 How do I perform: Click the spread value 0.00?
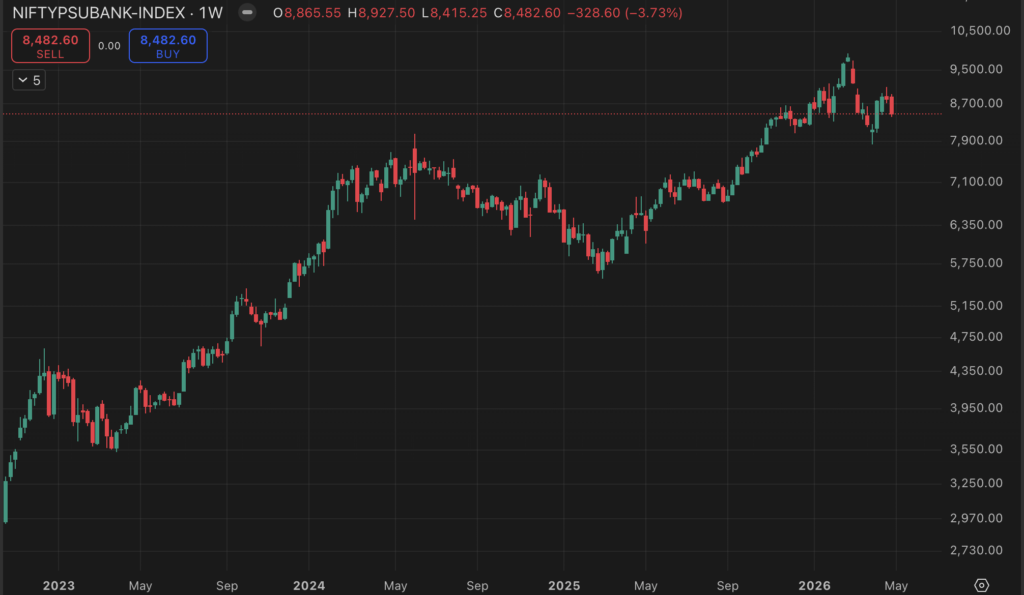click(x=109, y=46)
